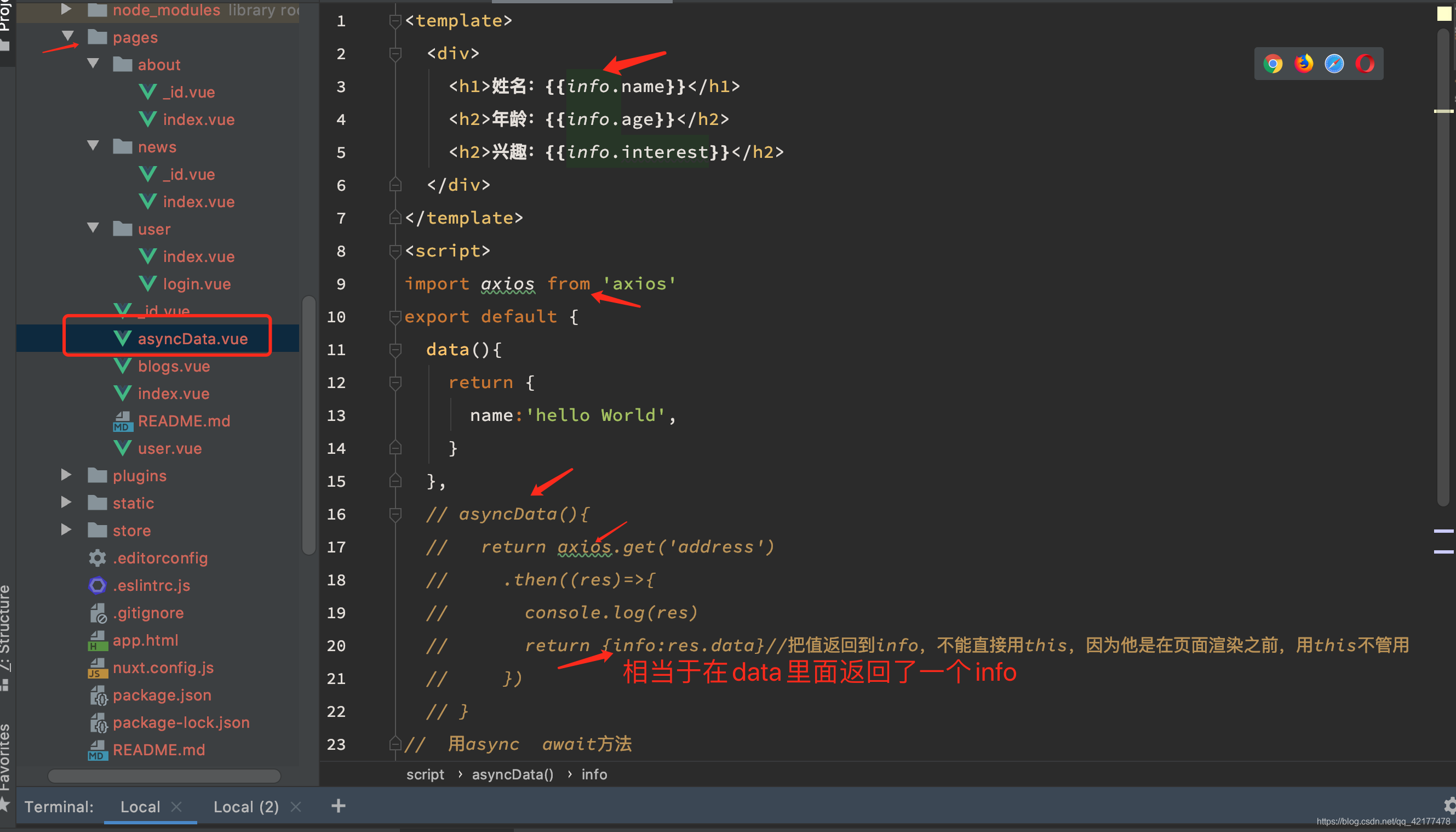Viewport: 1456px width, 832px height.
Task: Open index.vue in the user folder
Action: (199, 256)
